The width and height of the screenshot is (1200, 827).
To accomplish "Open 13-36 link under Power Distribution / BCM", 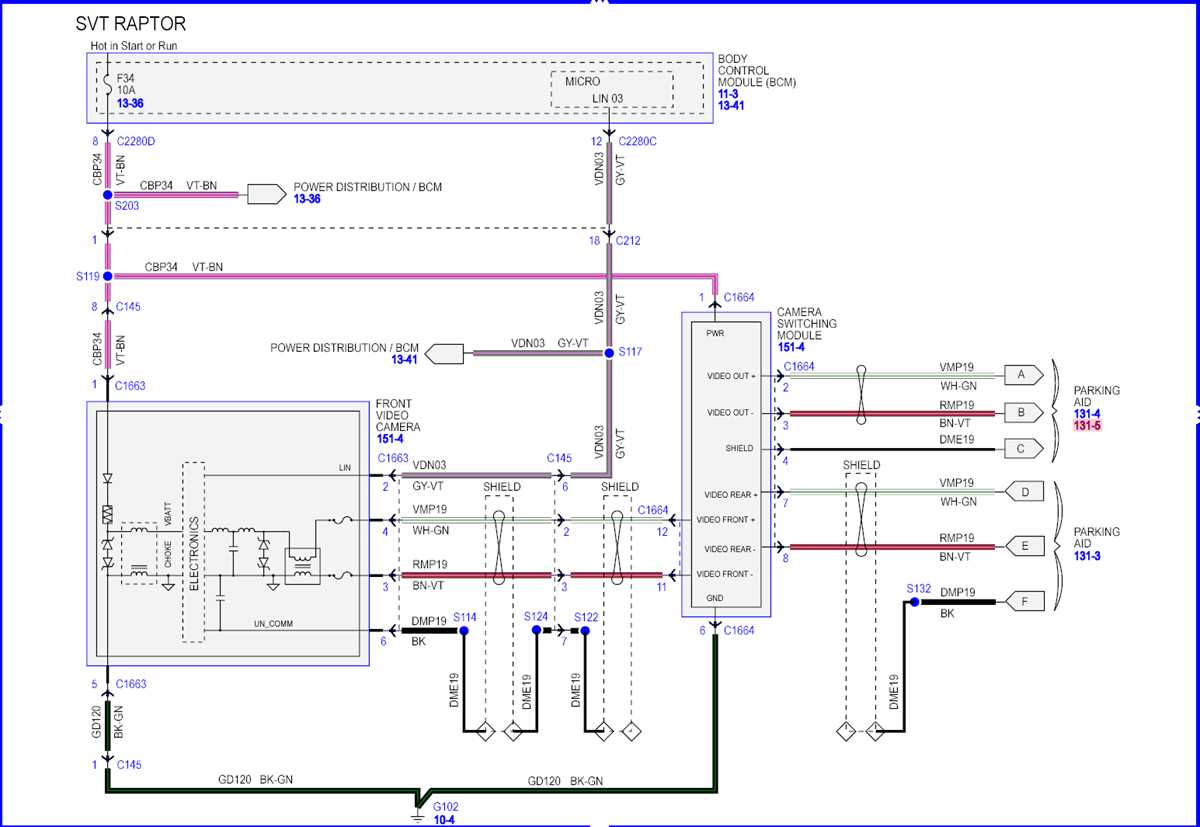I will [x=307, y=199].
